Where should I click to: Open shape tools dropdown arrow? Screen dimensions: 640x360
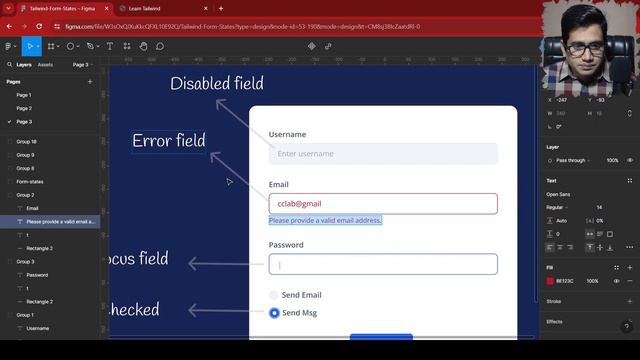click(78, 47)
